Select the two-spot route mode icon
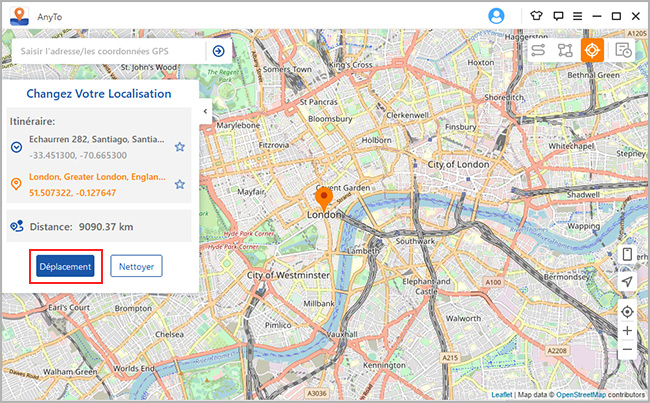 (x=538, y=50)
